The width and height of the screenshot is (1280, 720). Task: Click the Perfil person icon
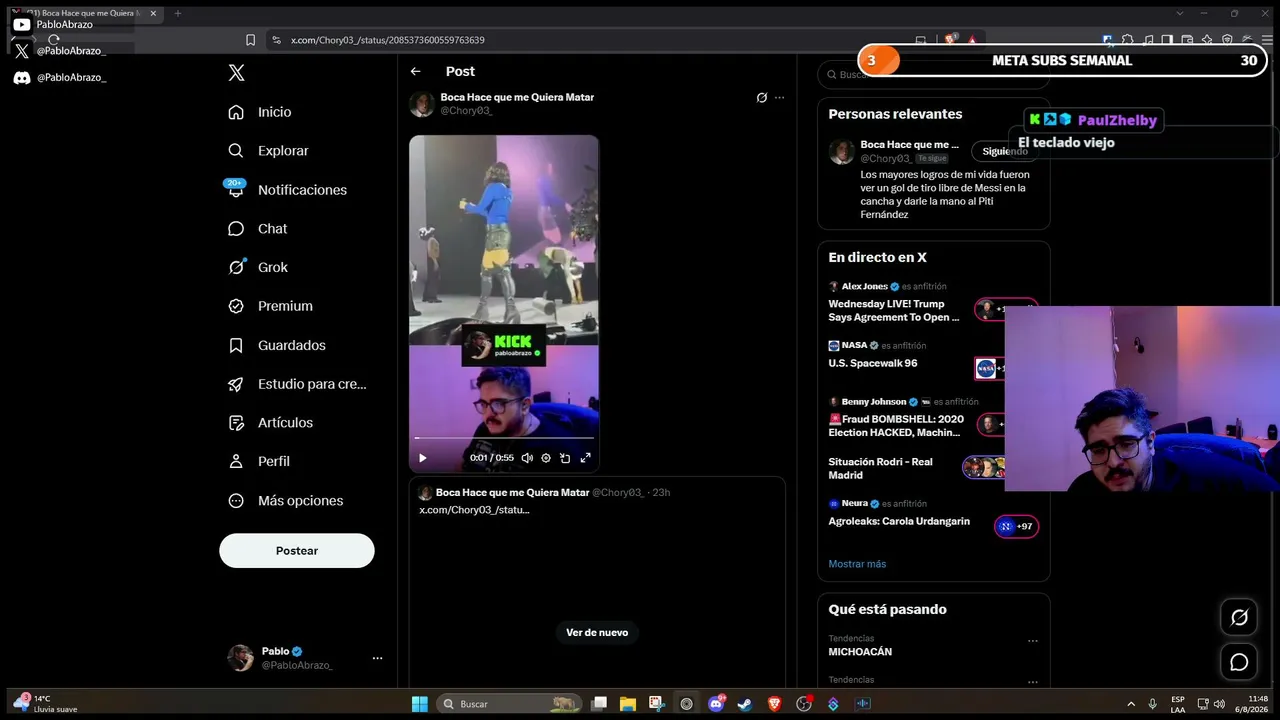(x=236, y=462)
